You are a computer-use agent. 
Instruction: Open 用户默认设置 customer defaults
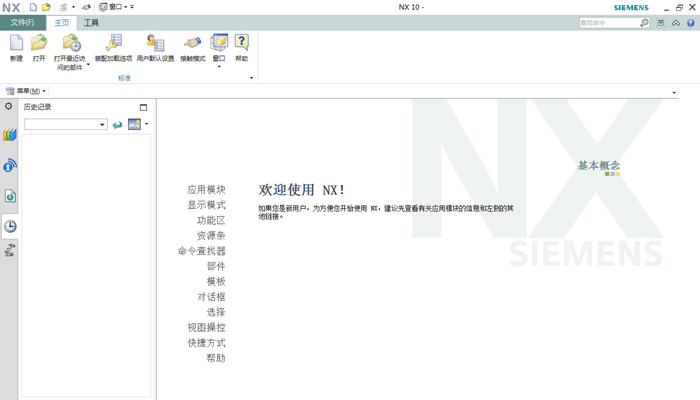[x=155, y=48]
